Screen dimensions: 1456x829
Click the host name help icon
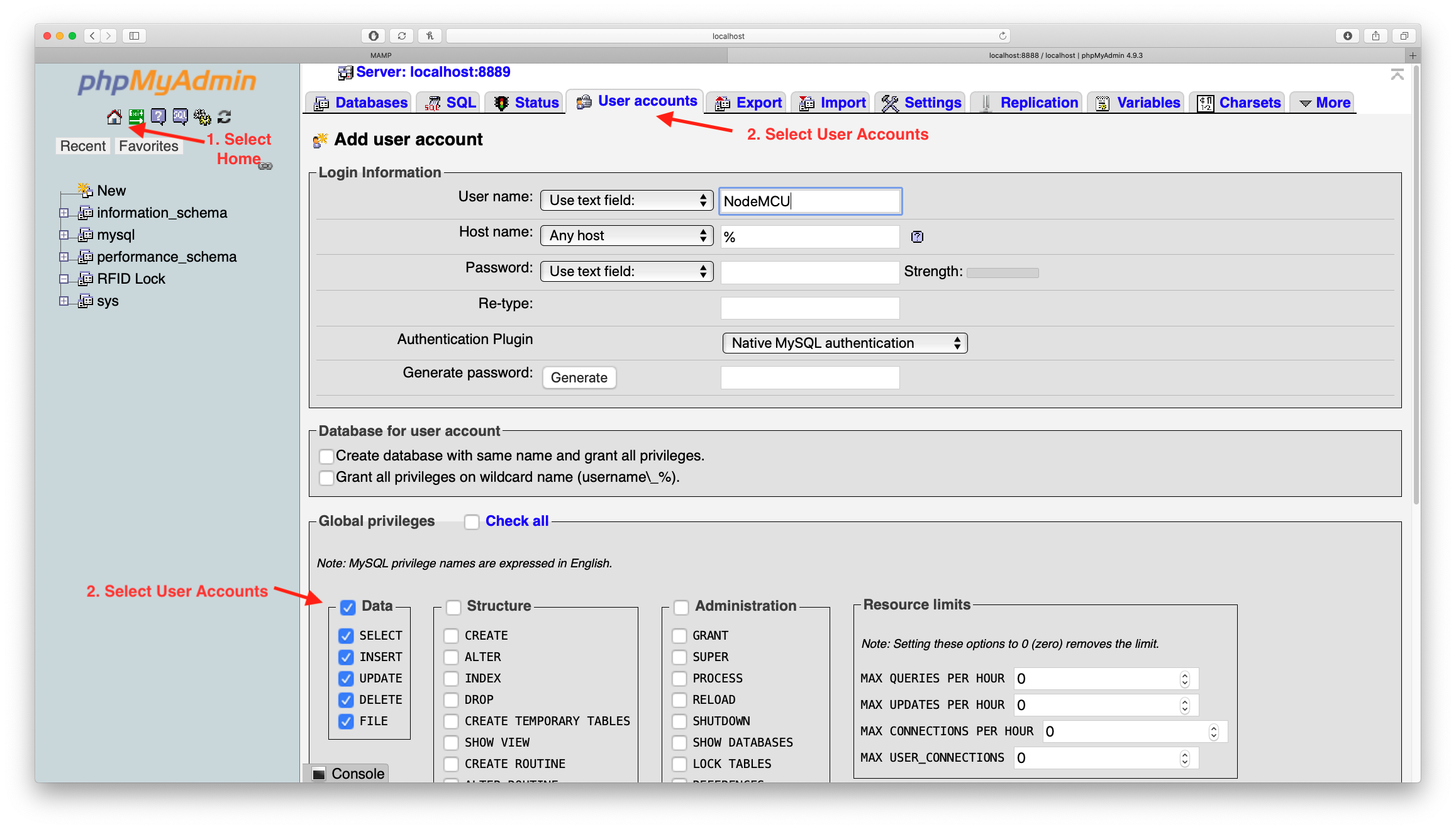[917, 236]
